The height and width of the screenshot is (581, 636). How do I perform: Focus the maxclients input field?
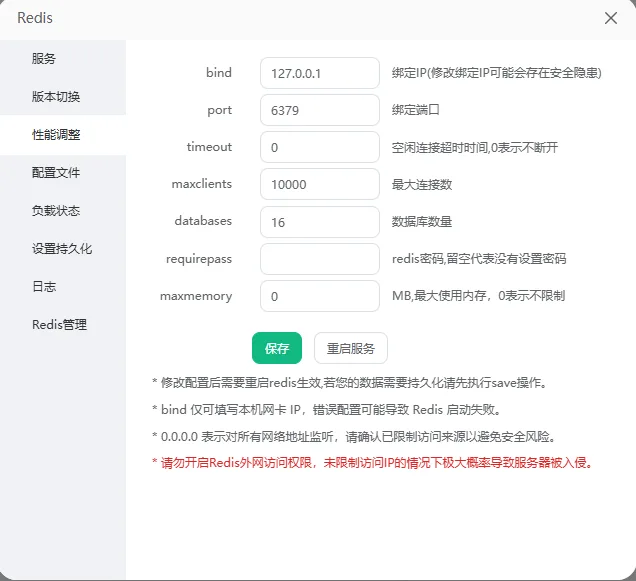(x=320, y=185)
